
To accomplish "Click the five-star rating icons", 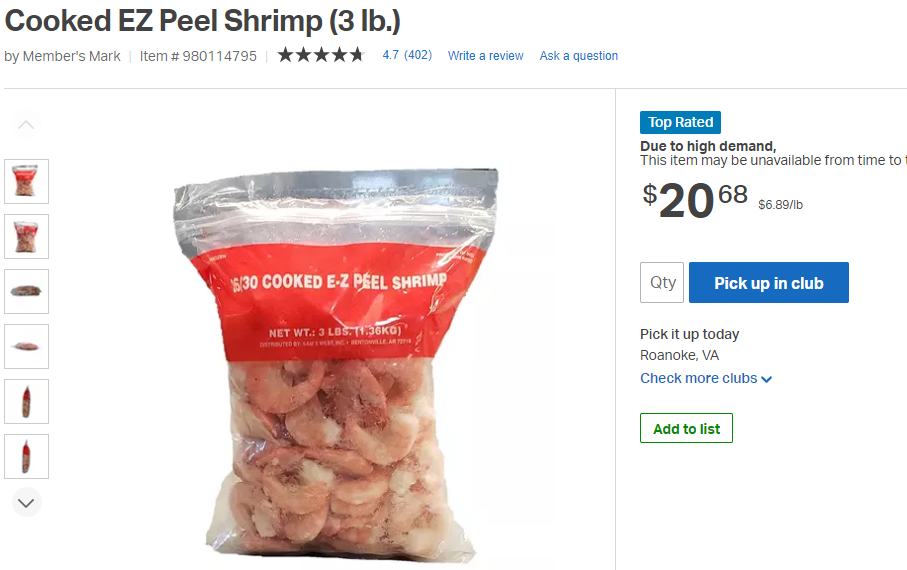I will pos(321,55).
